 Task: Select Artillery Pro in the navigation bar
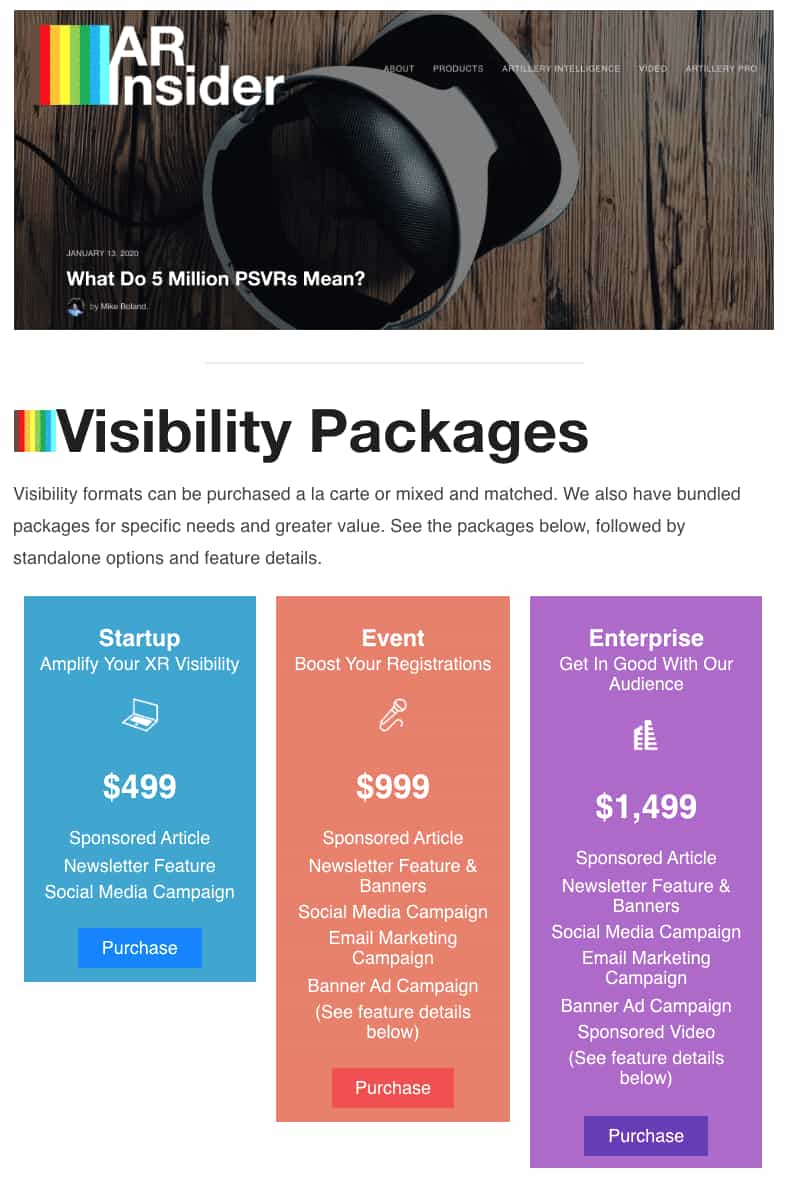721,69
